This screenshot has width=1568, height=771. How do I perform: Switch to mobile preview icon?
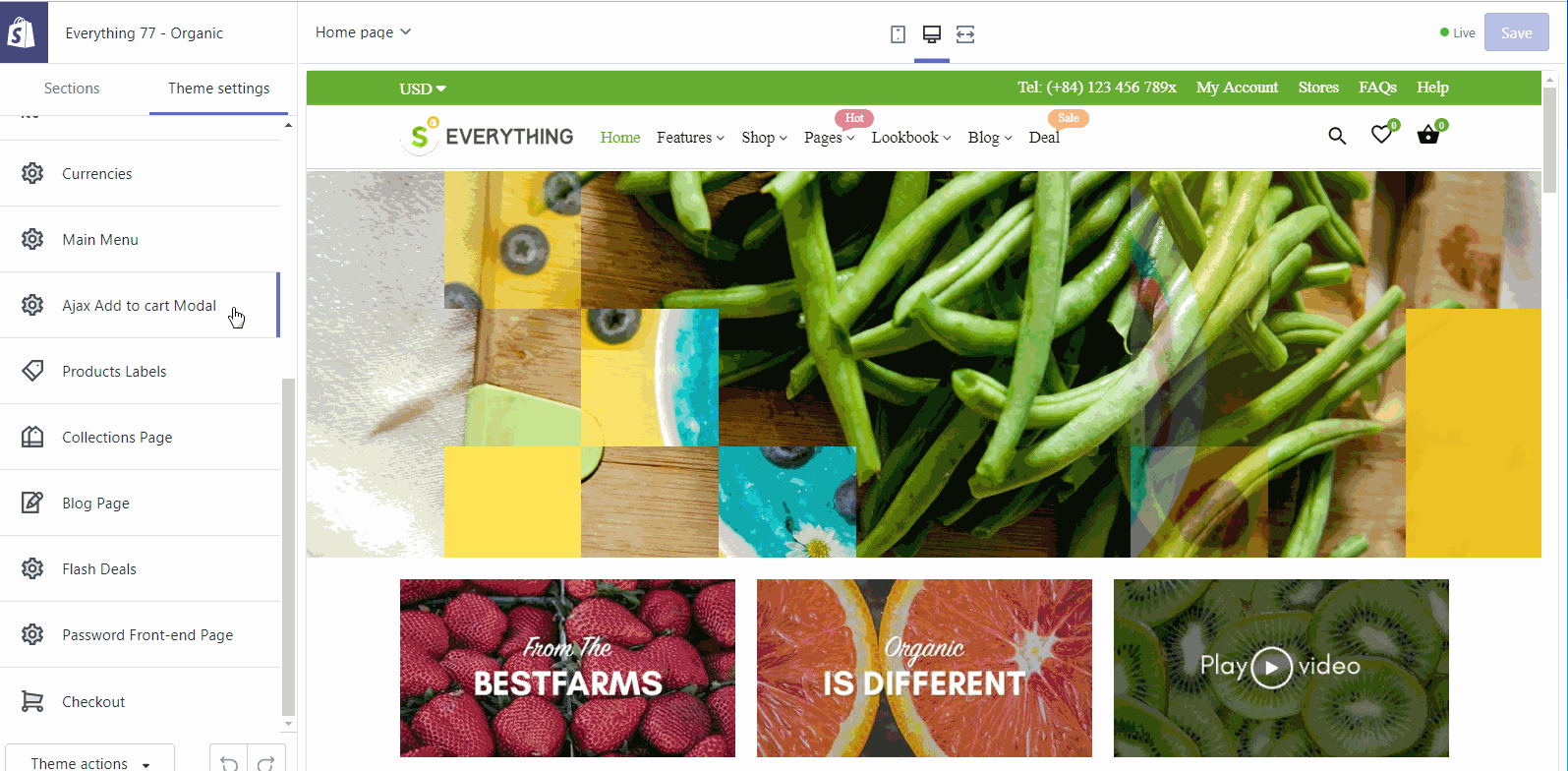click(898, 34)
